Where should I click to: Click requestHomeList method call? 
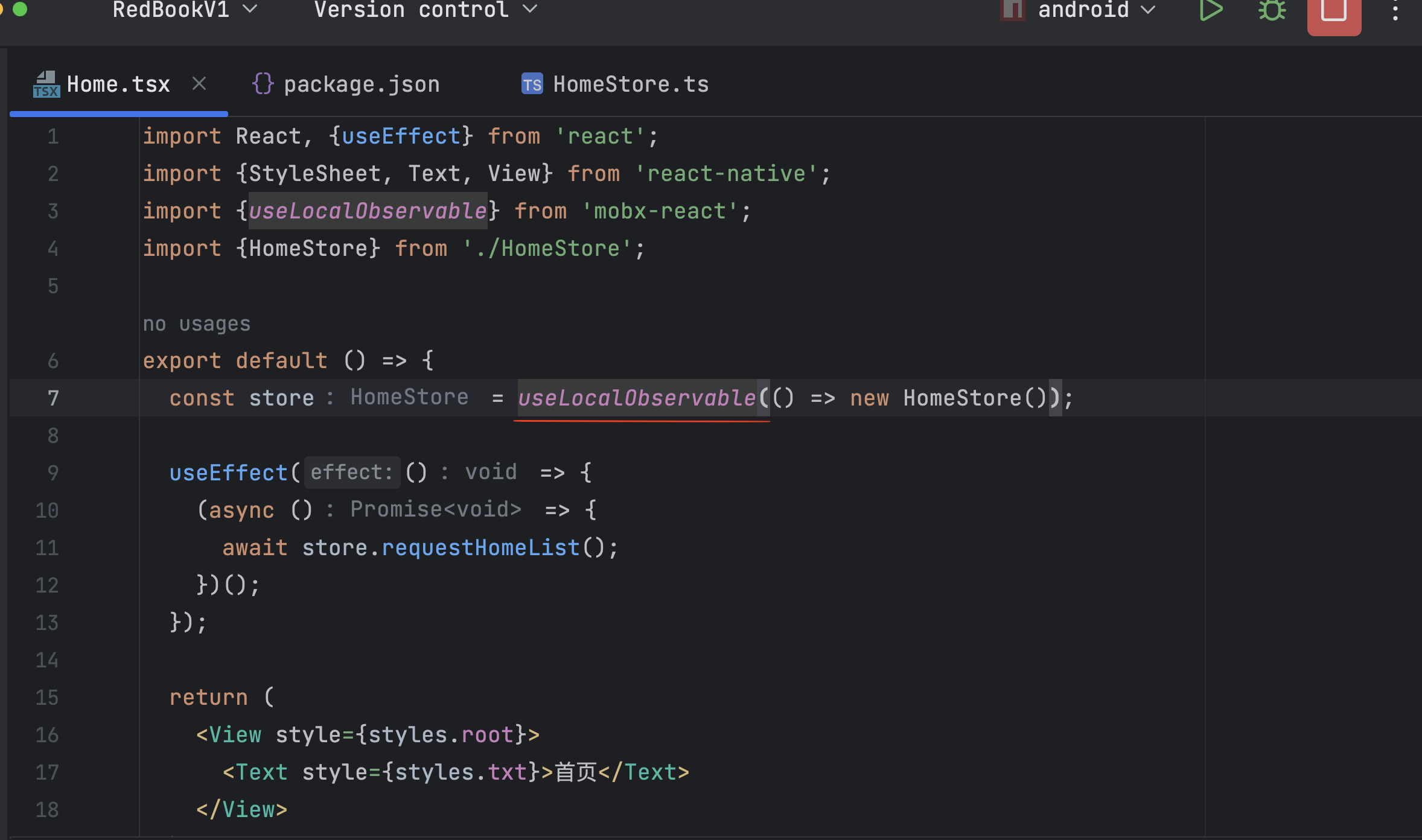point(480,548)
